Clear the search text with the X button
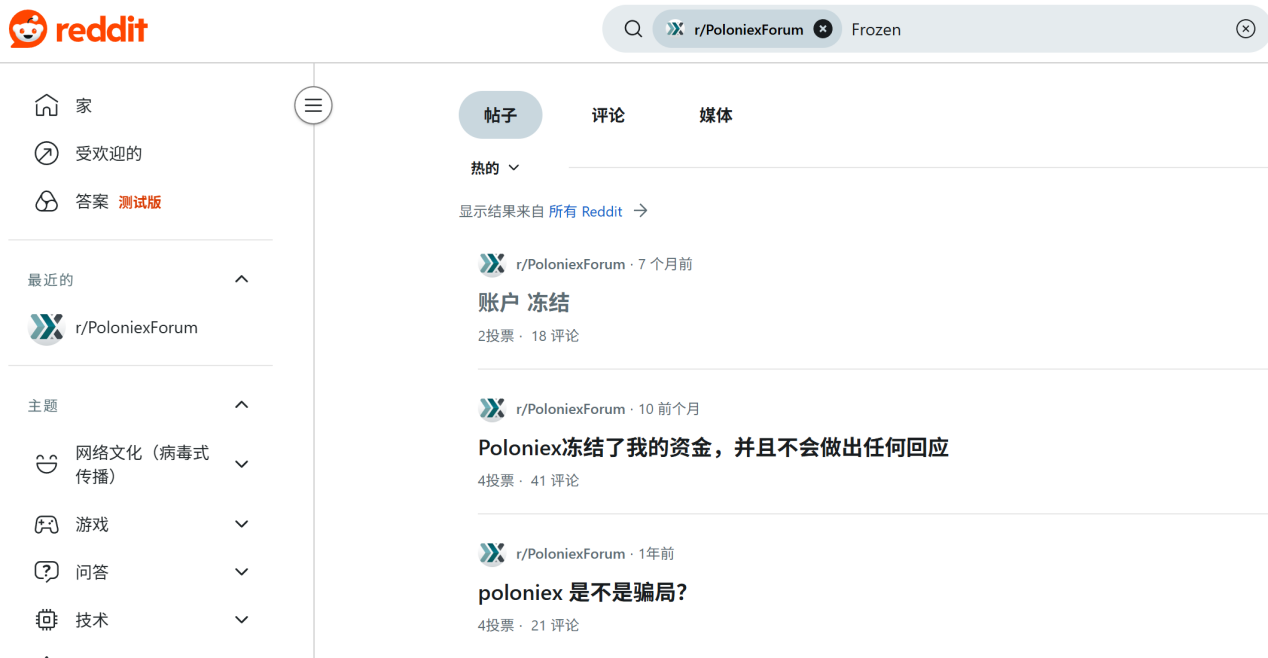1268x658 pixels. [1245, 29]
